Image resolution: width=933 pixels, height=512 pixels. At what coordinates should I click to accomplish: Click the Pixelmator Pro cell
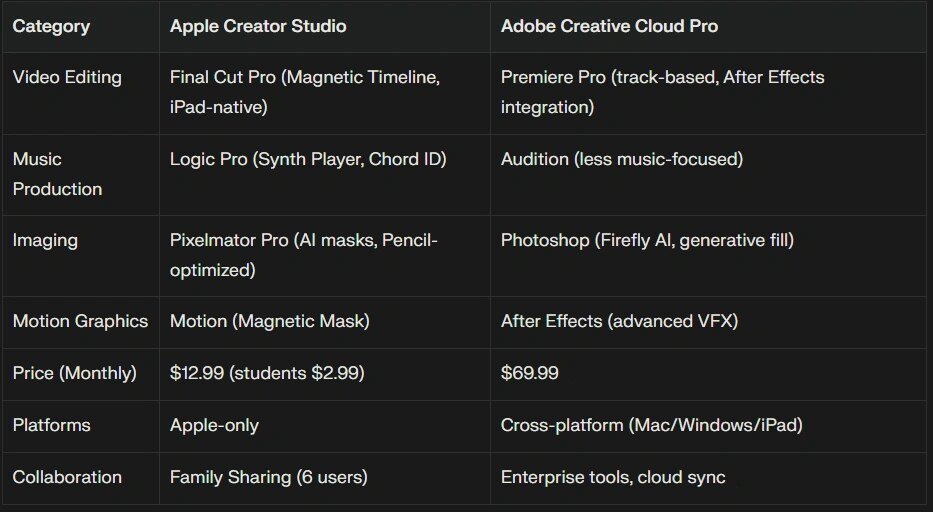coord(303,254)
